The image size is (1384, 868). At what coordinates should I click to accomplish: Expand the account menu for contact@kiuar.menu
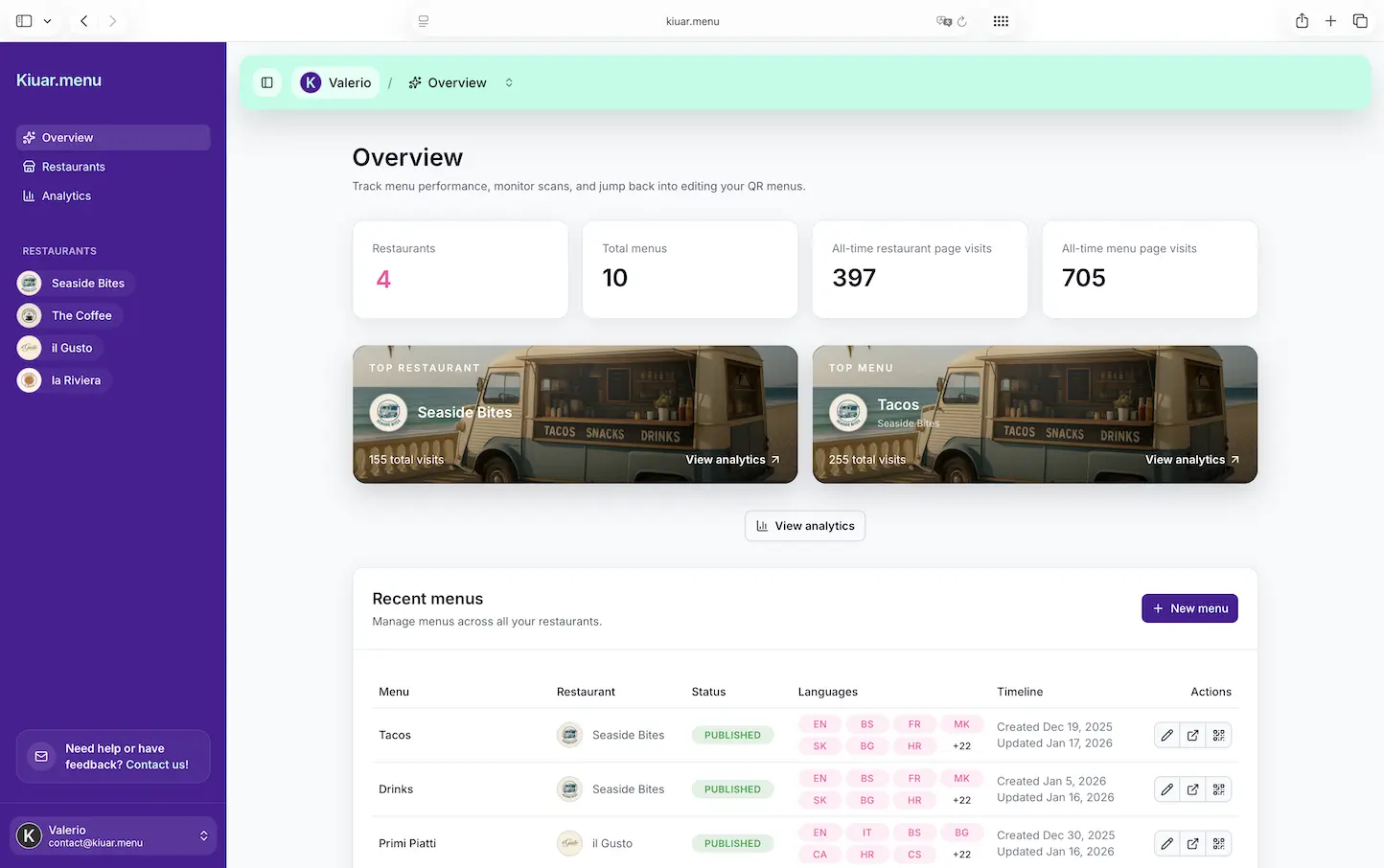203,835
